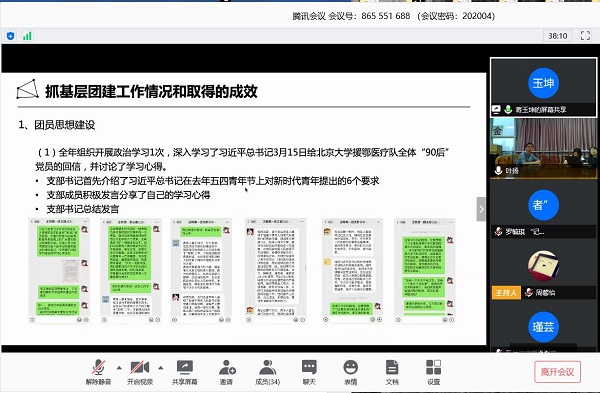Turn on camera with 开启视频
This screenshot has width=600, height=393.
(140, 372)
